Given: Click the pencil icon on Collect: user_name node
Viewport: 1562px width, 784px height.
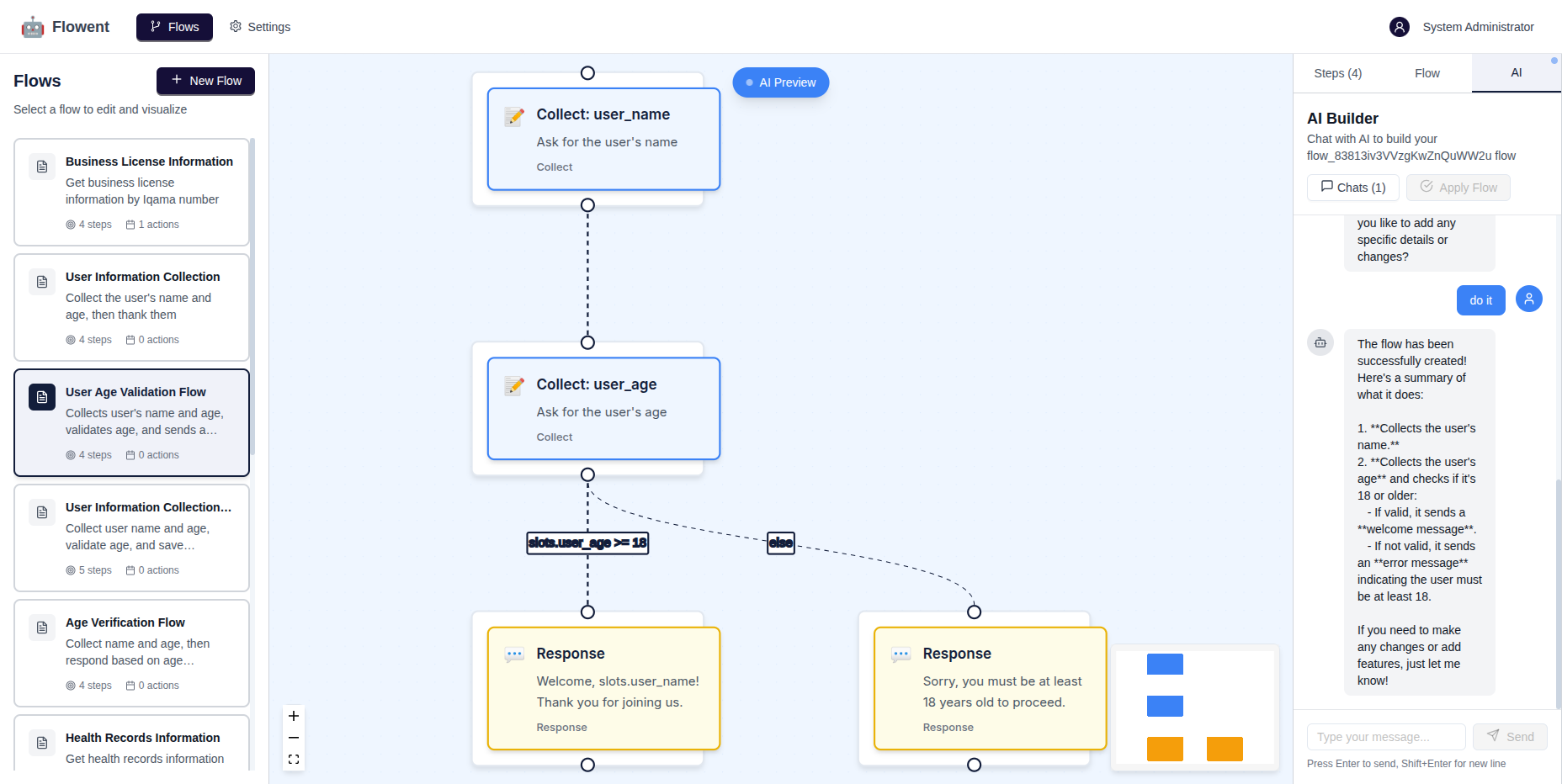Looking at the screenshot, I should (514, 116).
